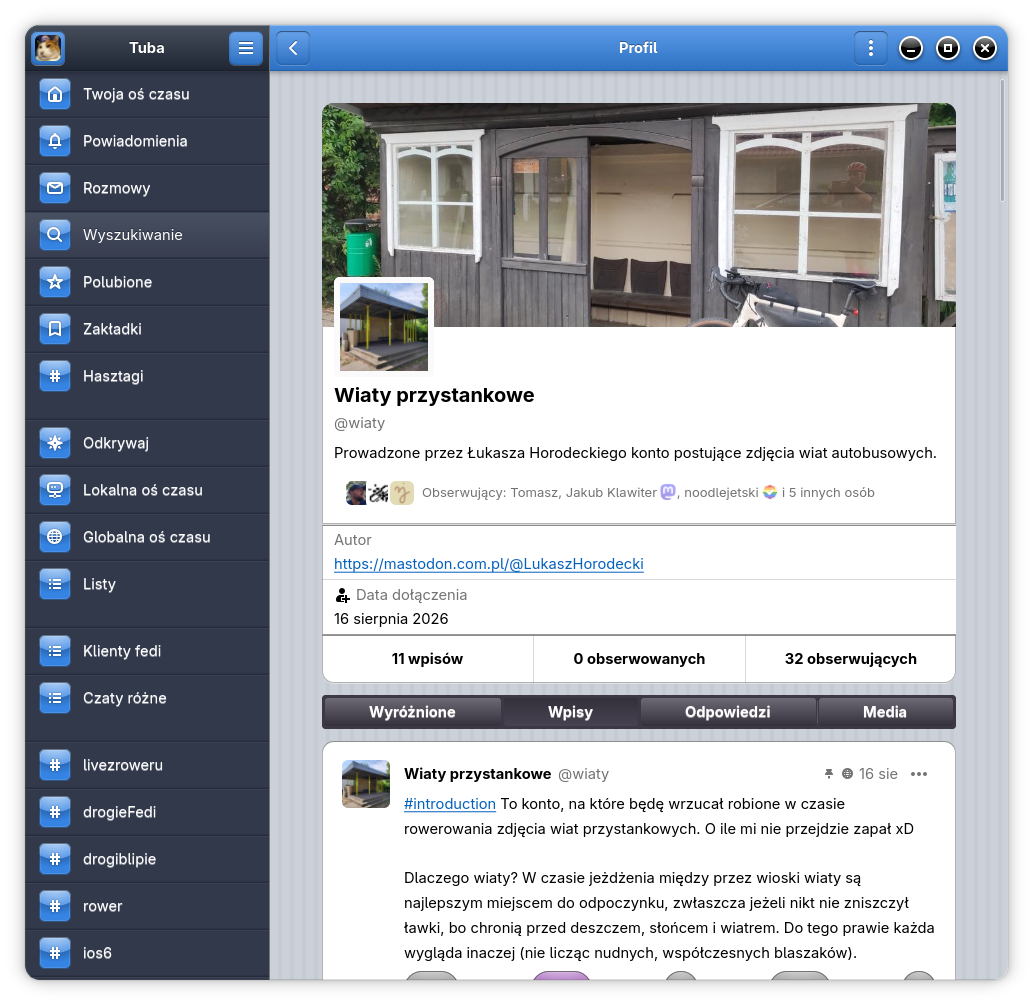
Task: Open Globalna oś czasu globe icon
Action: pos(55,537)
